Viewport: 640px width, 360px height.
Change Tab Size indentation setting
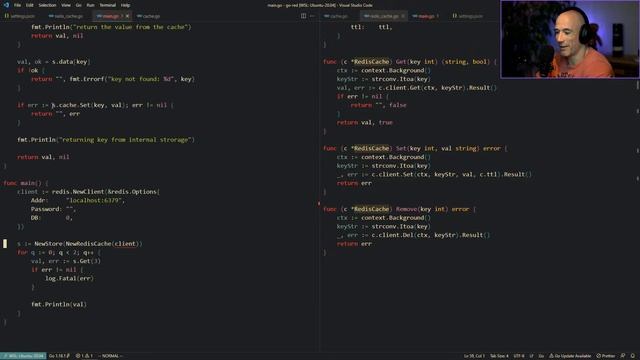(x=499, y=356)
